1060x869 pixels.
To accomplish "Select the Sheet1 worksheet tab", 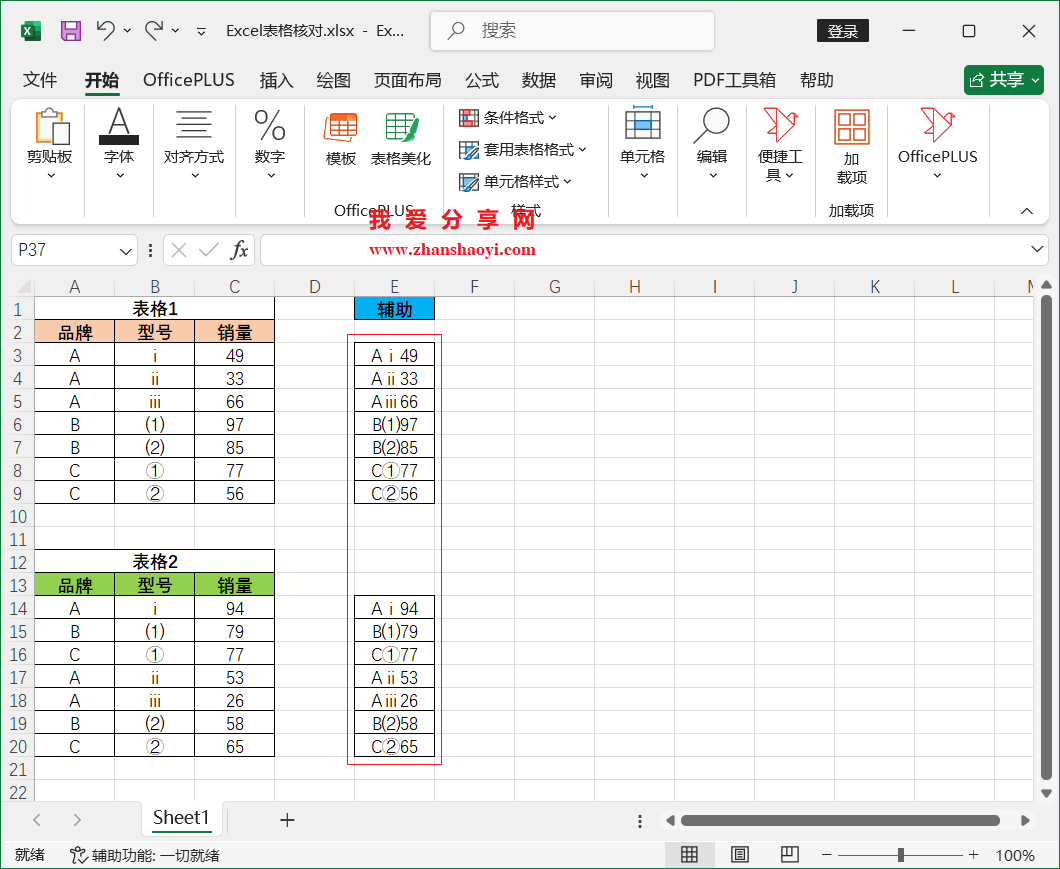I will coord(181,818).
